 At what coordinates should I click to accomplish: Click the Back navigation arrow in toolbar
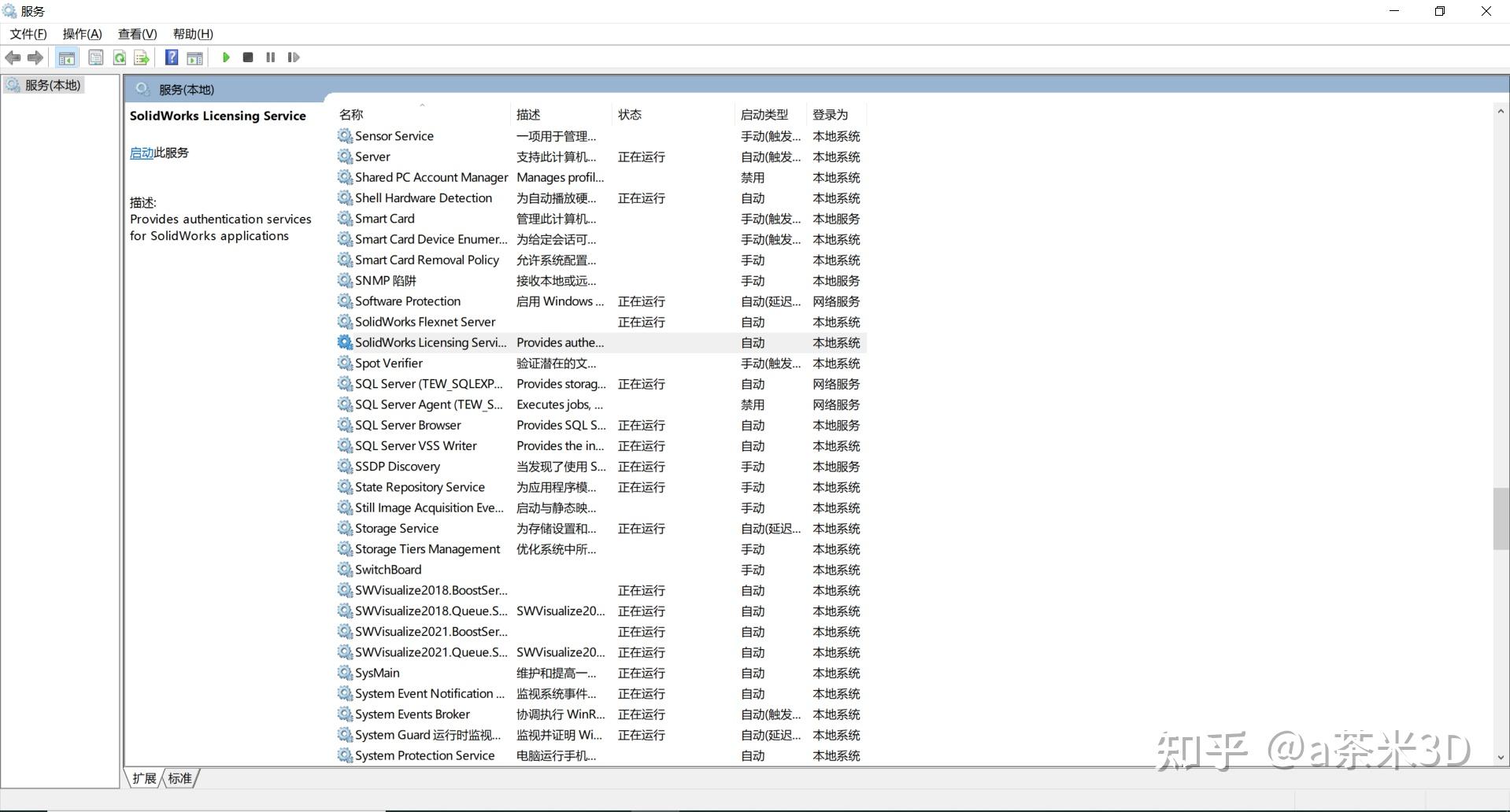(x=13, y=57)
